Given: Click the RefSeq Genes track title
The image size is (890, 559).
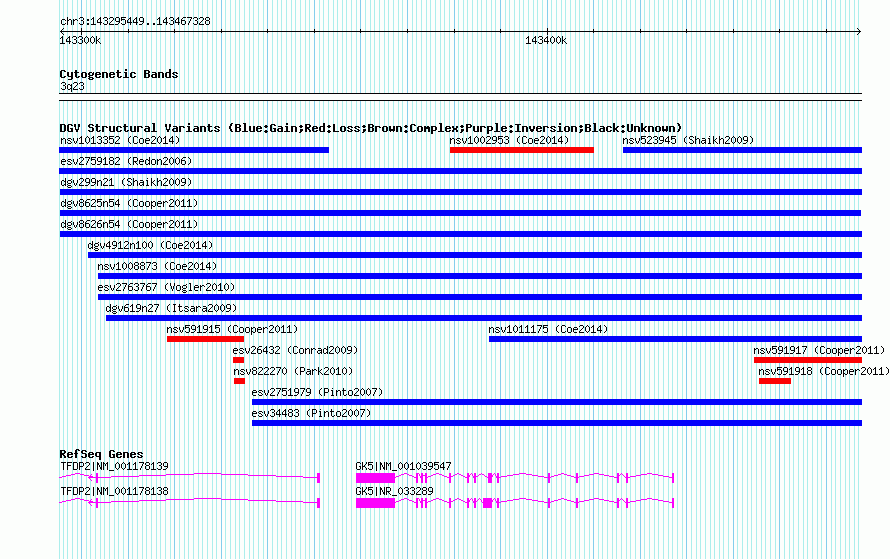Looking at the screenshot, I should pos(101,454).
